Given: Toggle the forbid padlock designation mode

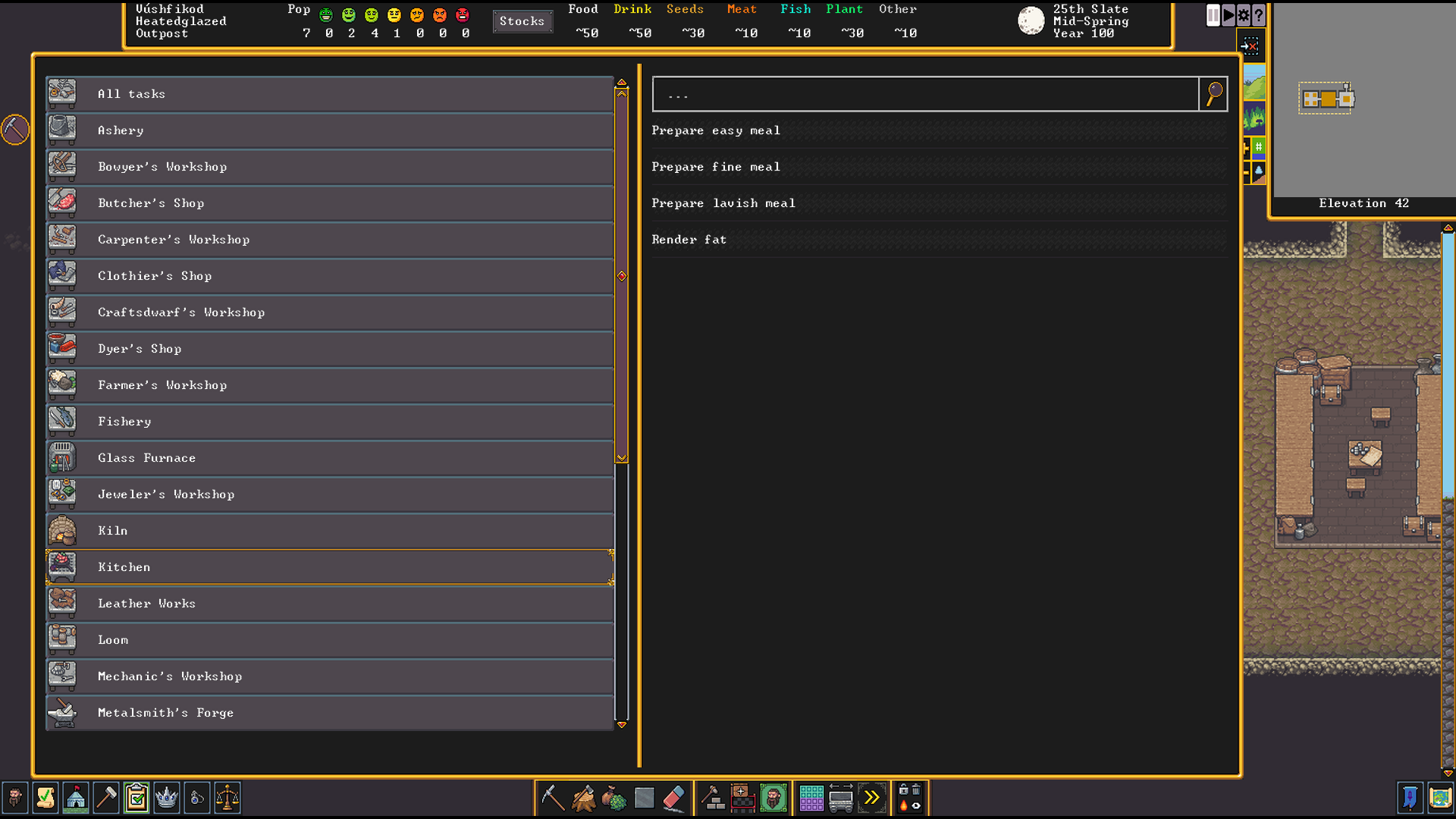Looking at the screenshot, I should pyautogui.click(x=903, y=789).
